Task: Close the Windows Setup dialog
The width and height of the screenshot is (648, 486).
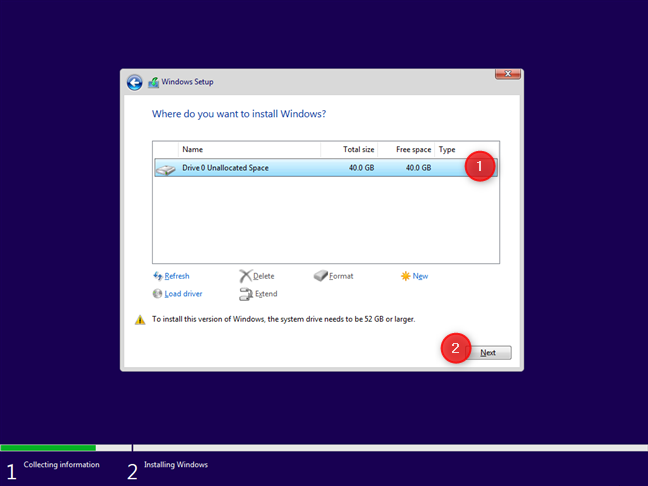Action: [x=508, y=74]
